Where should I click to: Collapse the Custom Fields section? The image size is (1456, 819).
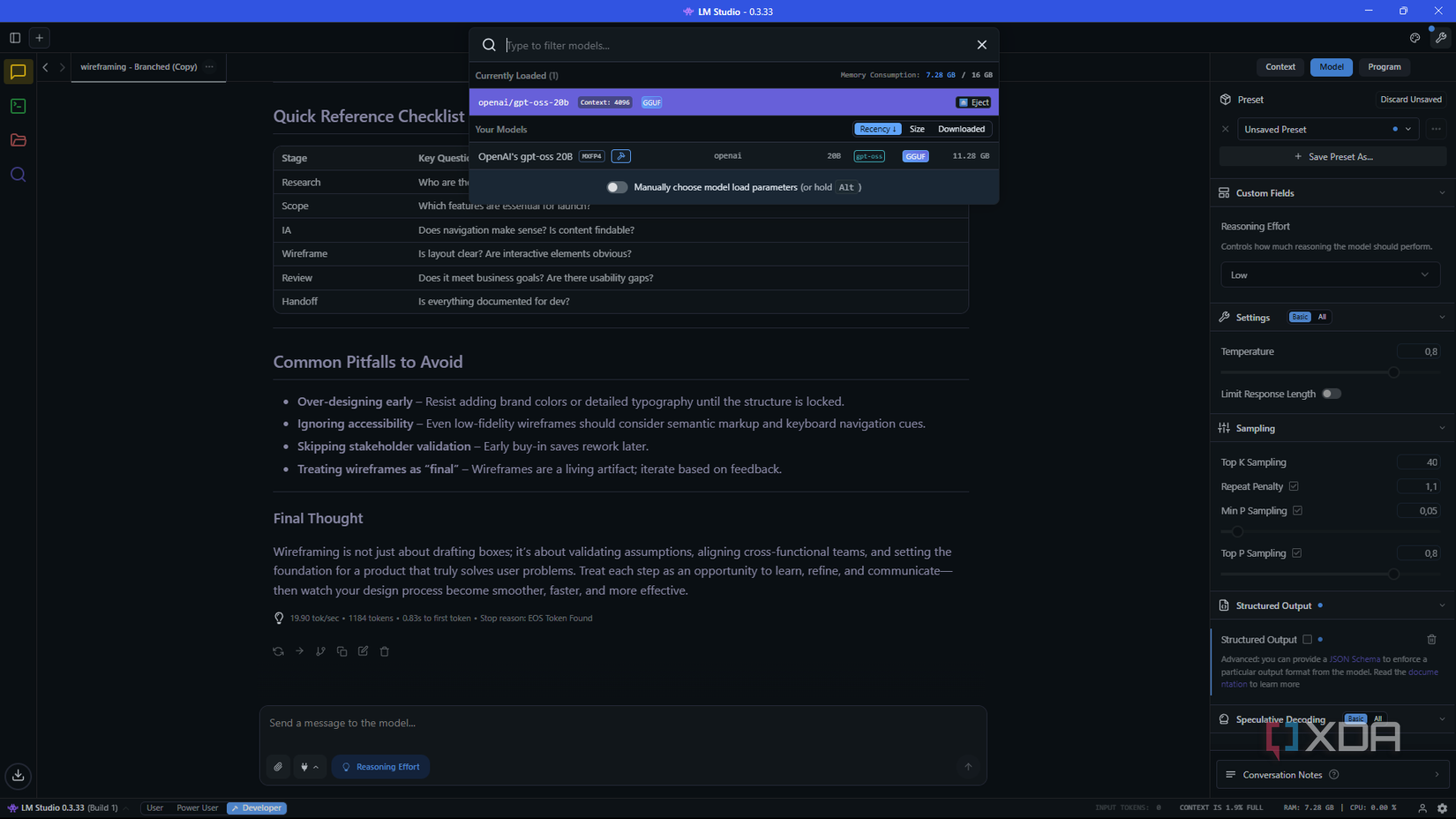1442,193
